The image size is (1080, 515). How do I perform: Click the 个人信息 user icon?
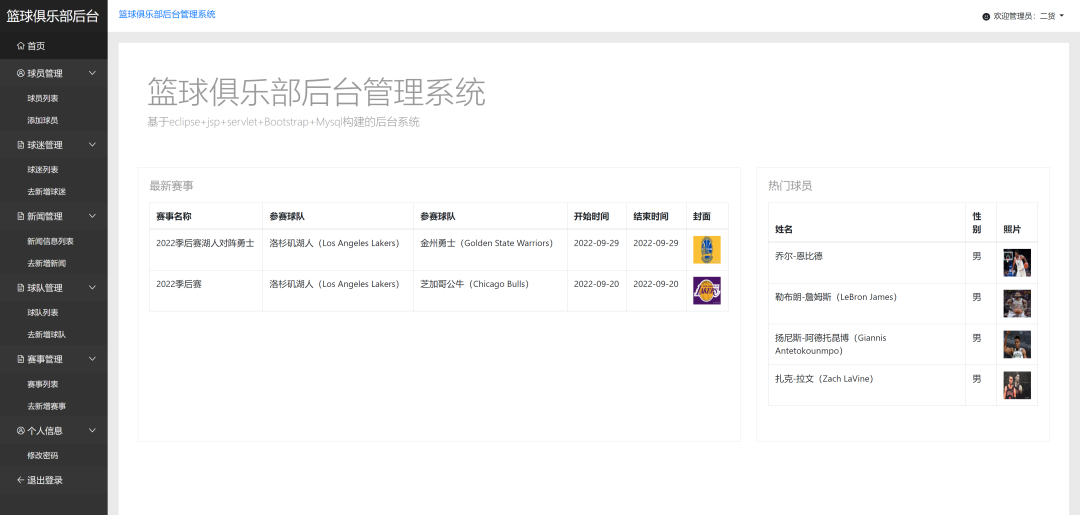(21, 431)
